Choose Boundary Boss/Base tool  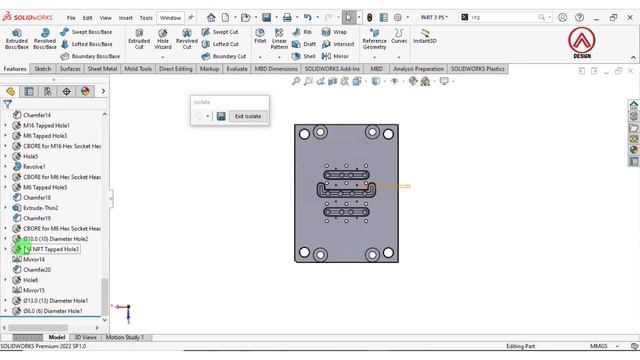(90, 56)
